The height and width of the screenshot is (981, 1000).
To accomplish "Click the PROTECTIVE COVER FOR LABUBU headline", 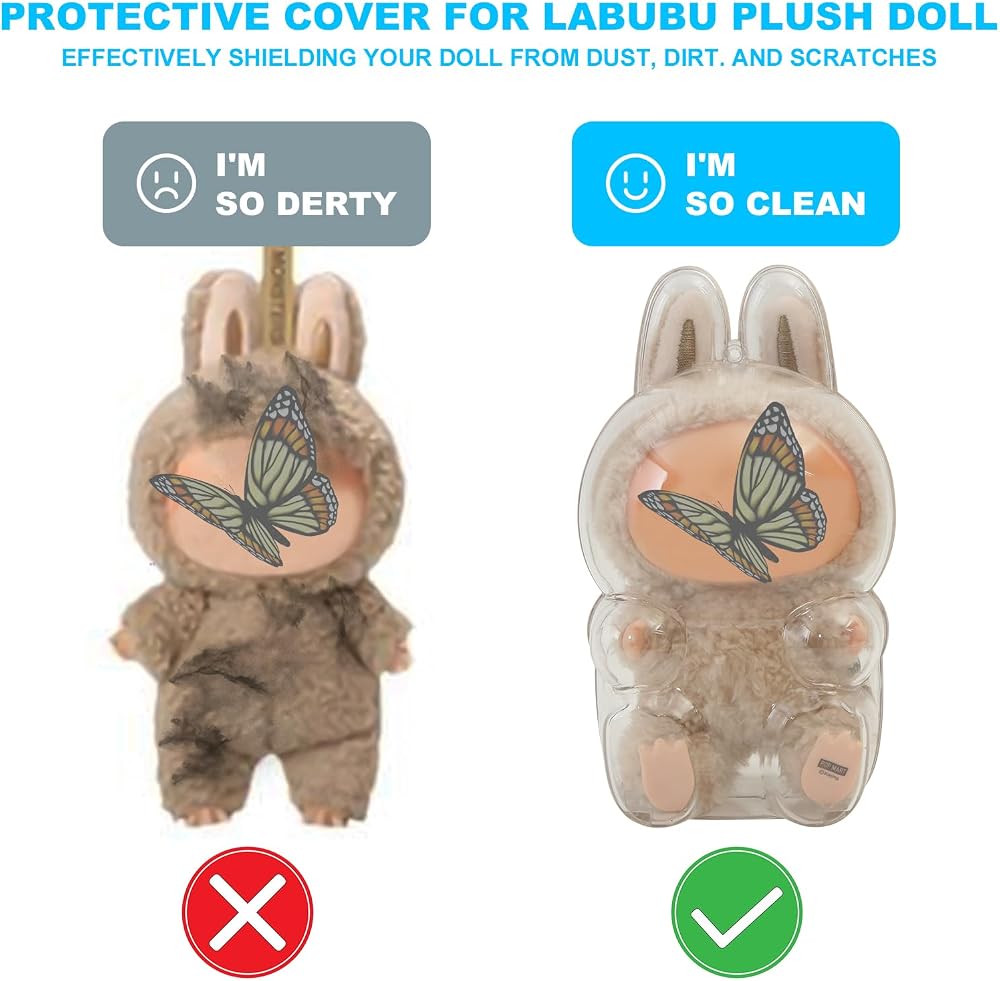I will [x=500, y=18].
